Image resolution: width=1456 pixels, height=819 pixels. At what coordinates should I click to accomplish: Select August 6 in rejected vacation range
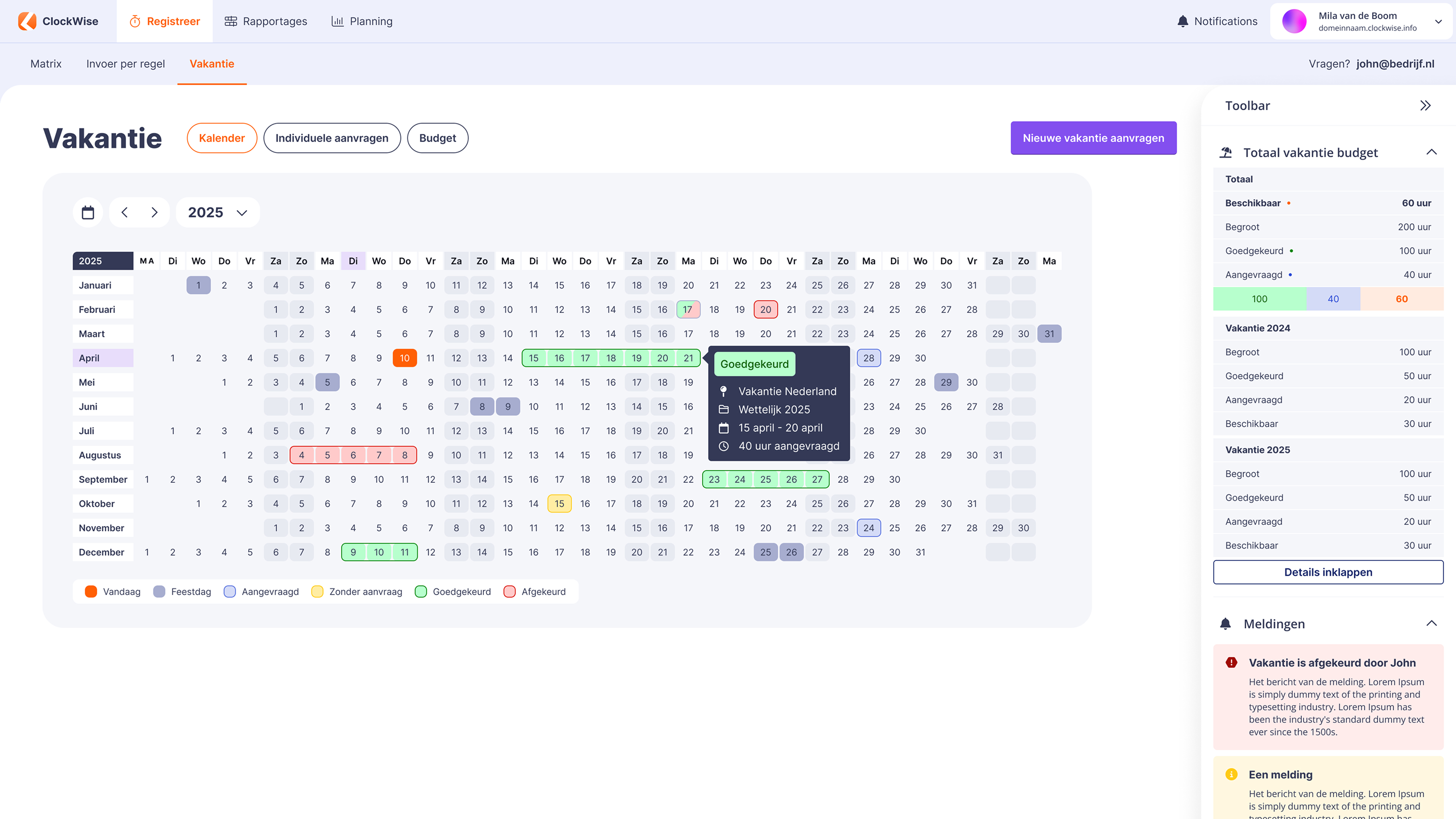click(353, 455)
